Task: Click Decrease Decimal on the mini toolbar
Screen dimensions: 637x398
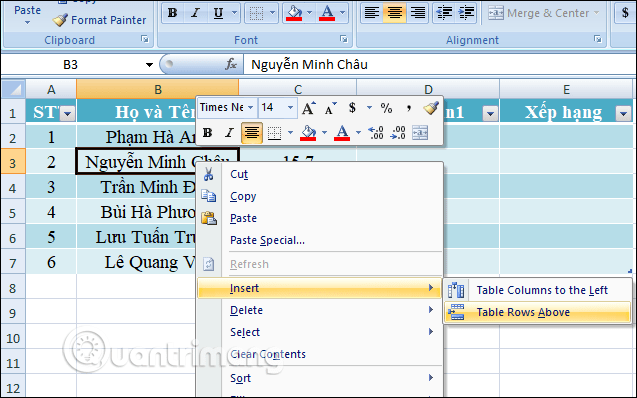Action: pos(398,133)
